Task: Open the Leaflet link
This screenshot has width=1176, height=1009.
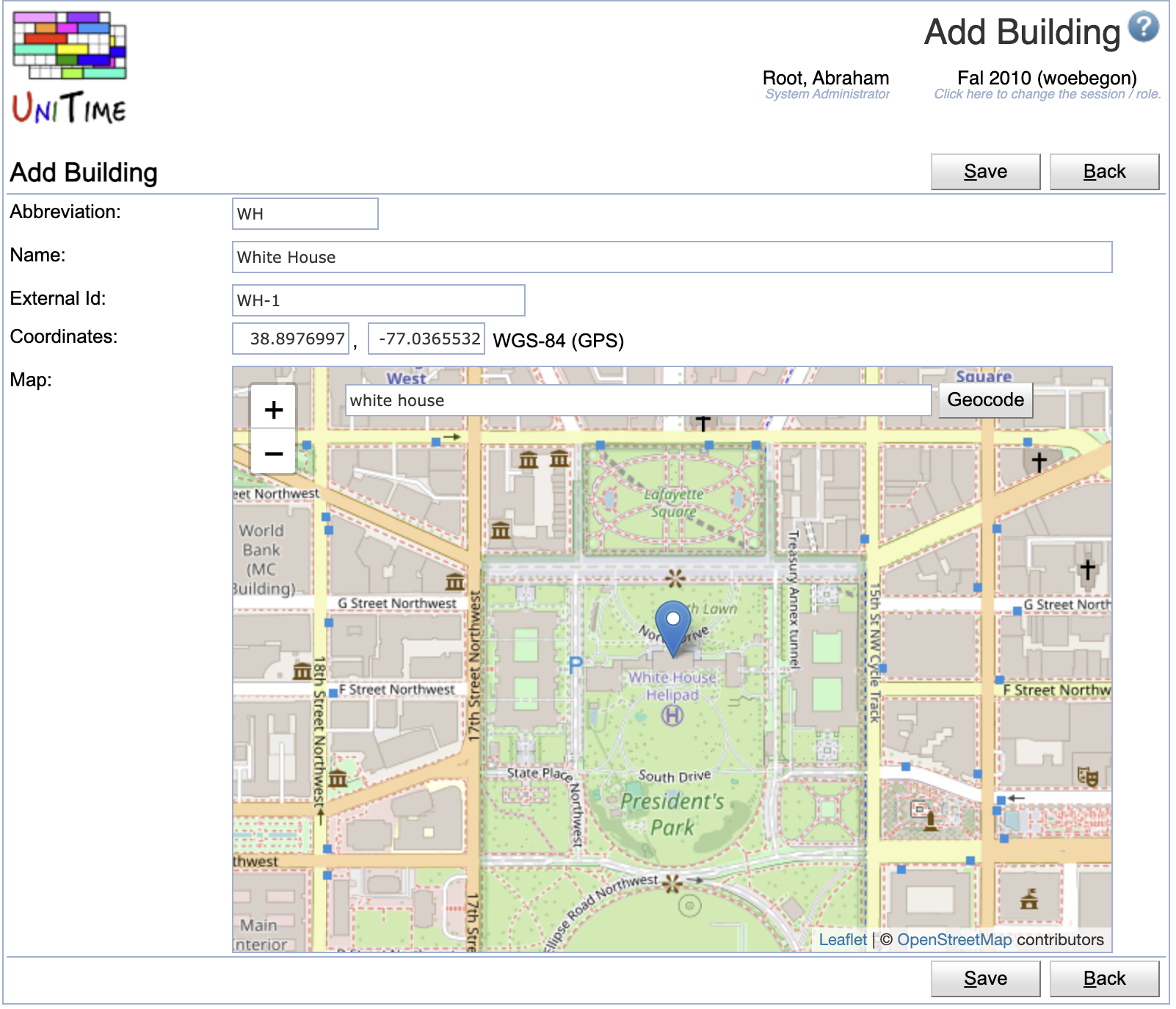Action: tap(842, 940)
